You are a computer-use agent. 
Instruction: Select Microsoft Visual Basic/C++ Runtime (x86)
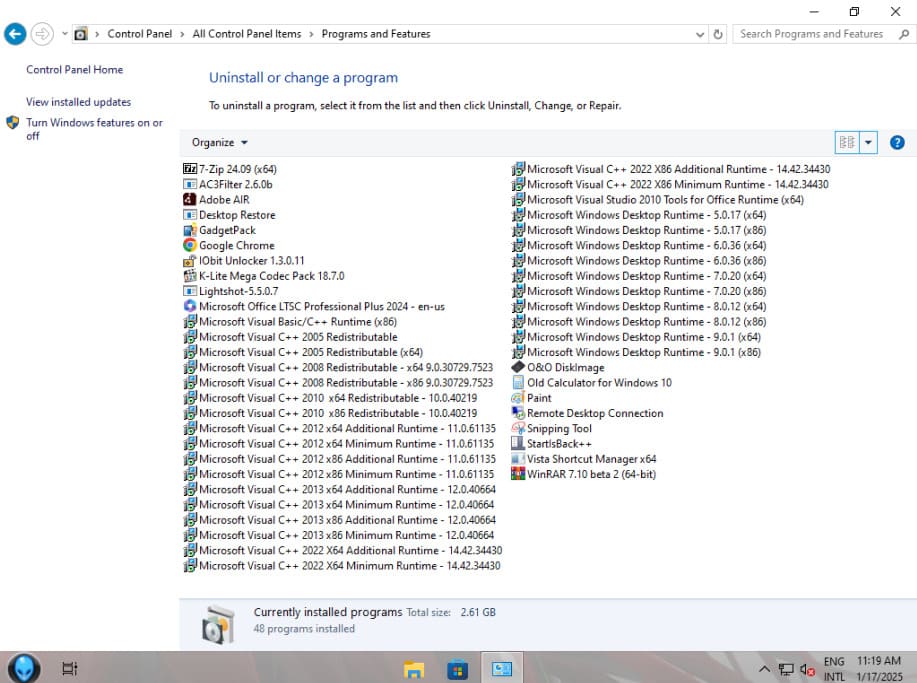tap(291, 322)
